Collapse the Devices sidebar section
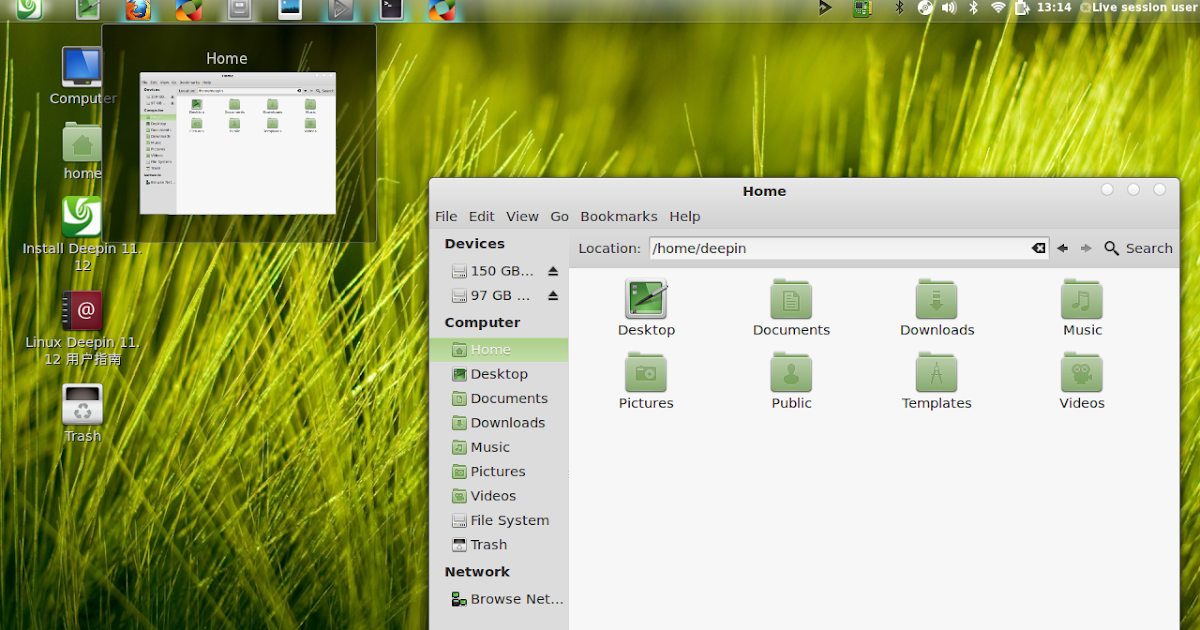This screenshot has width=1200, height=630. 474,243
